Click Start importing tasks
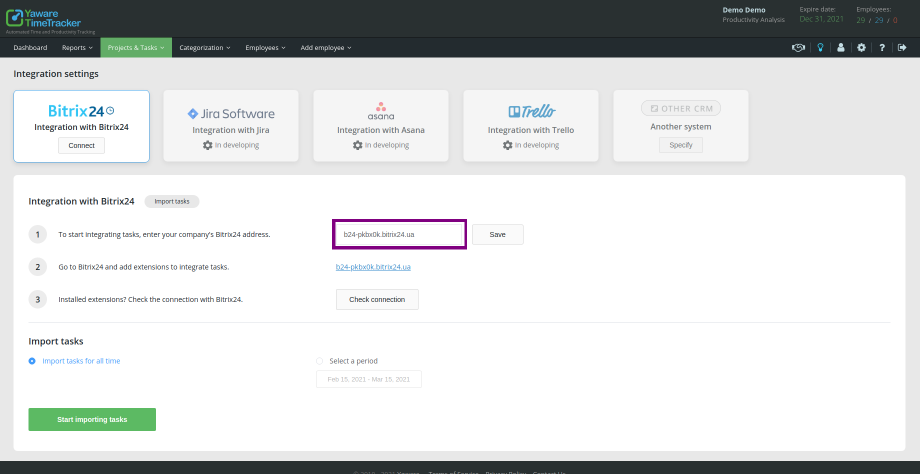920x474 pixels. pos(92,419)
